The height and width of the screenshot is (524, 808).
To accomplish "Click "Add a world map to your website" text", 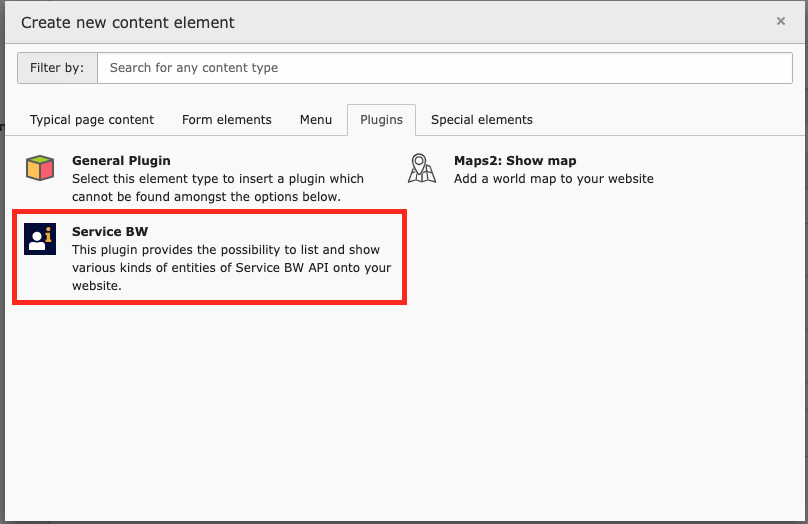I will point(553,179).
